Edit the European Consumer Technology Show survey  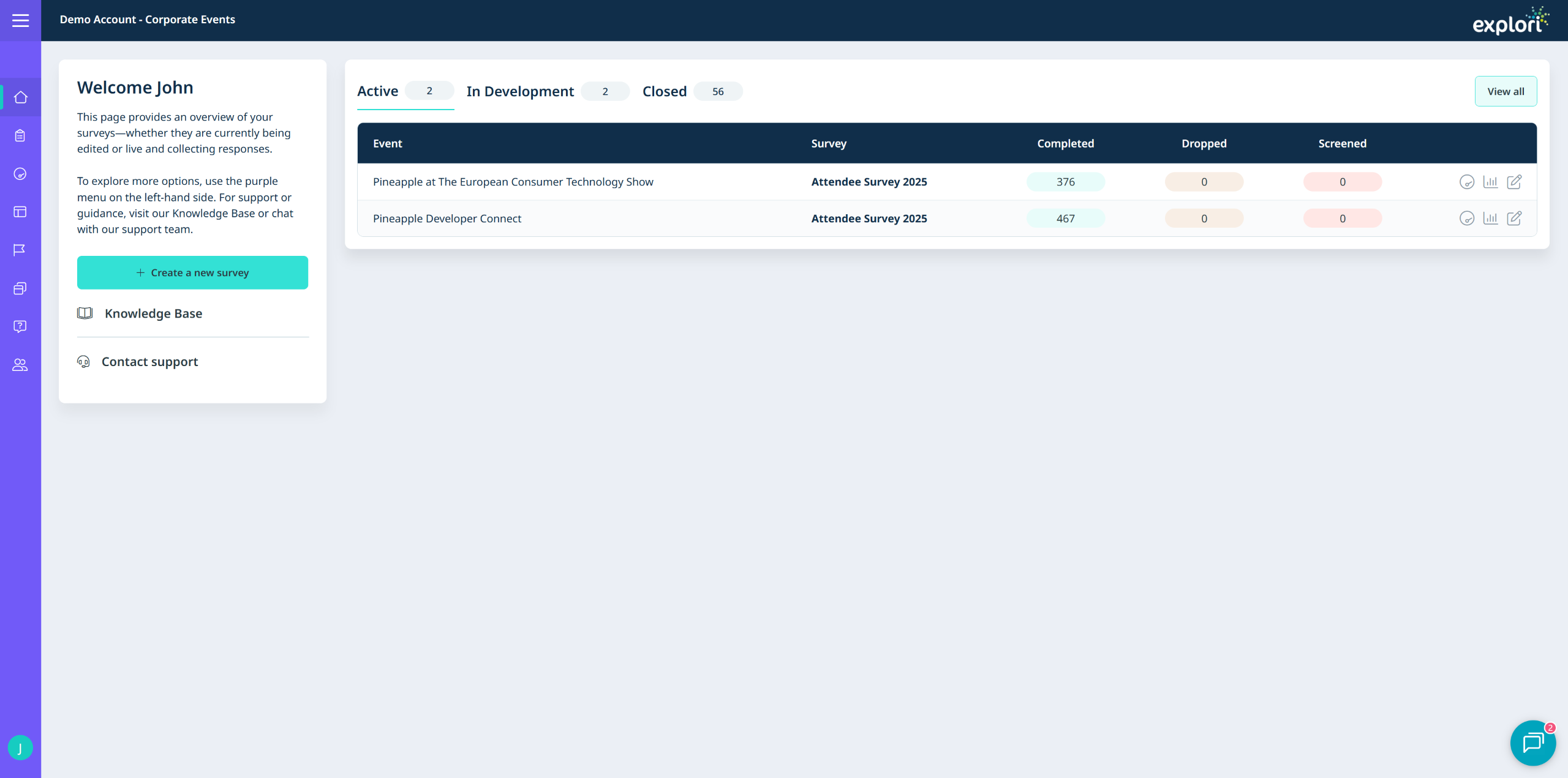(1514, 182)
